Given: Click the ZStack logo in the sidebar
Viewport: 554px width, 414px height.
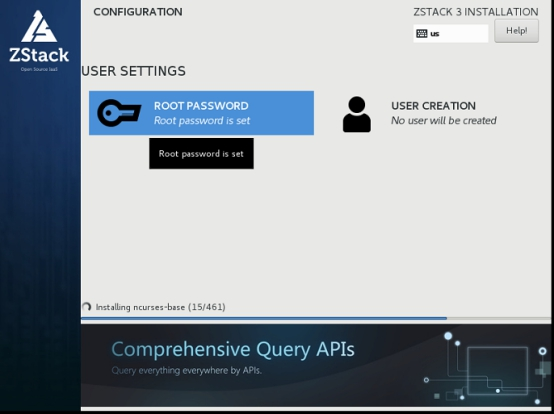Looking at the screenshot, I should (x=39, y=41).
